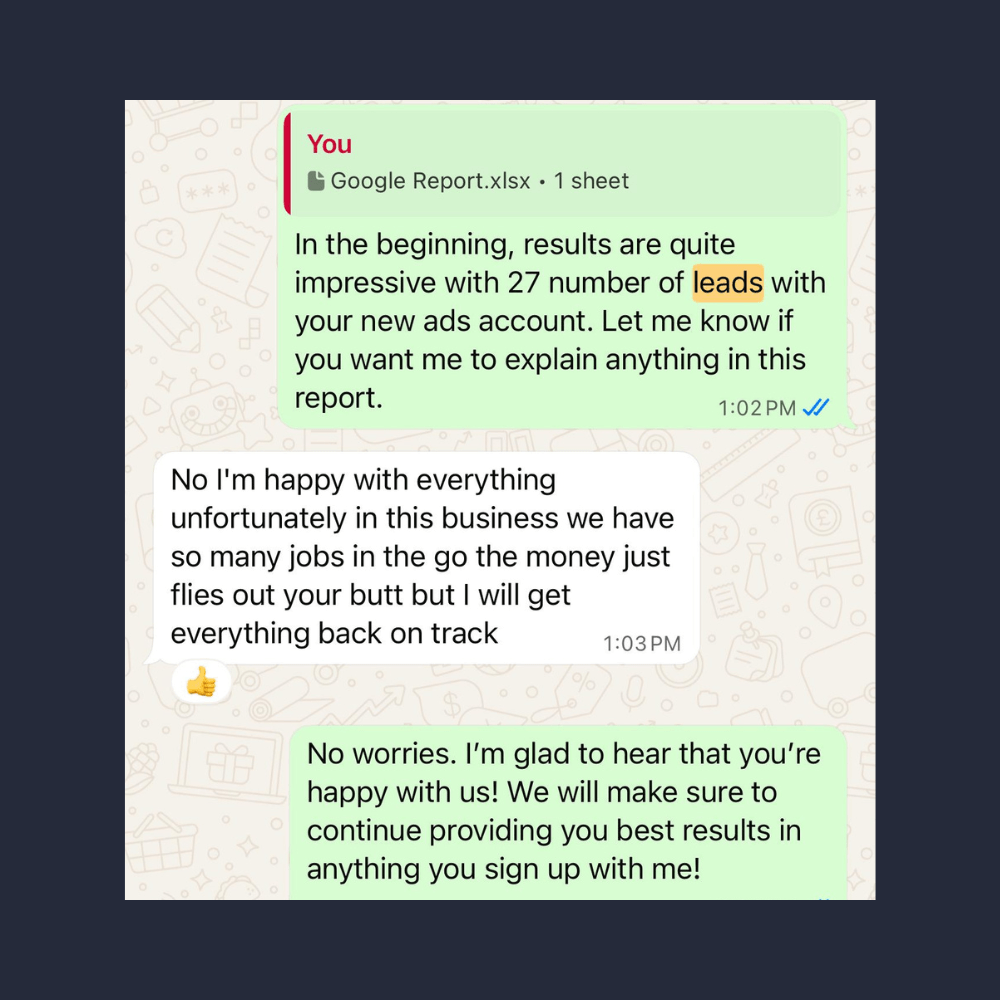Select the thumbs up reaction emoji

click(x=202, y=682)
